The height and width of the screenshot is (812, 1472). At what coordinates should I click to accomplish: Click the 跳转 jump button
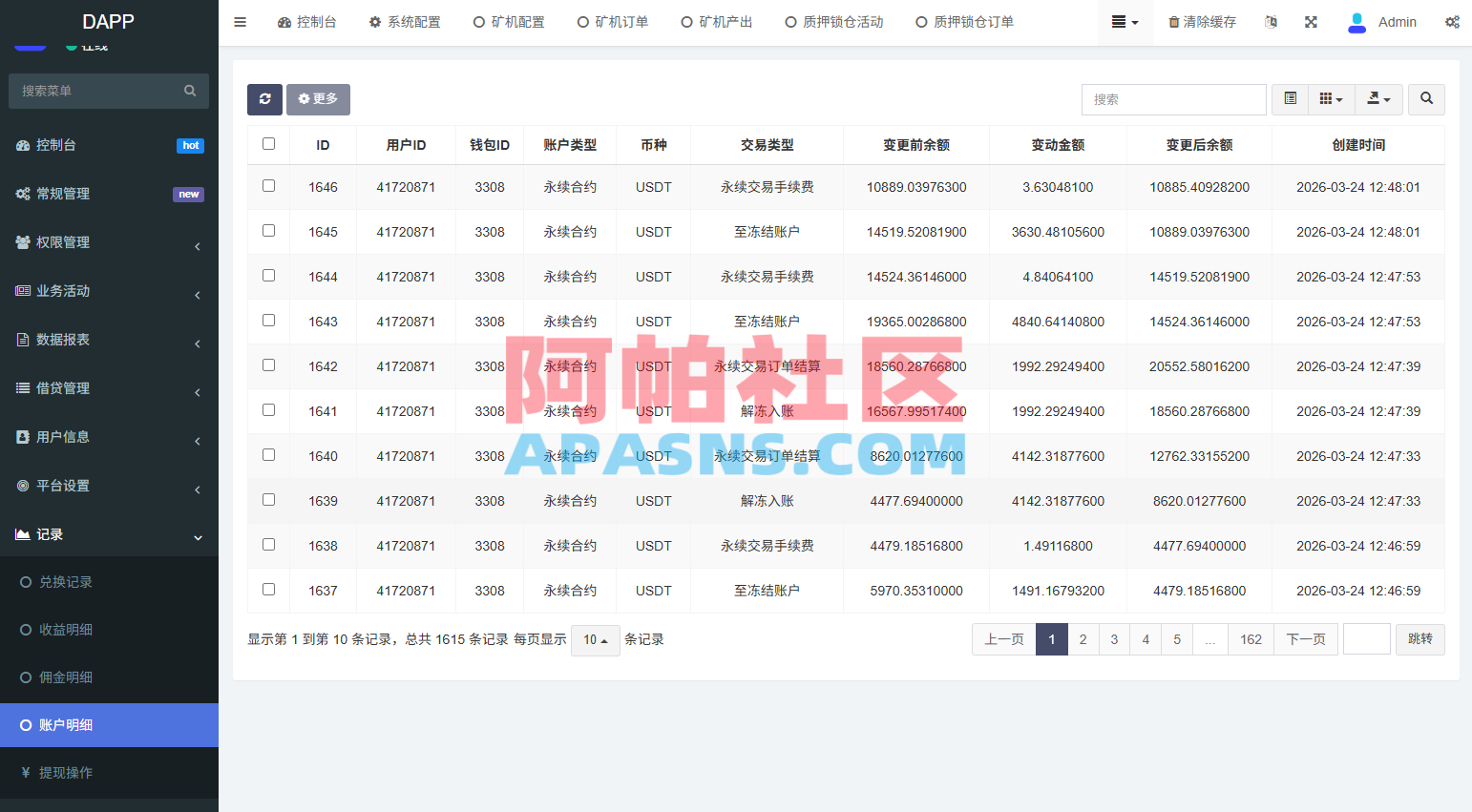[x=1420, y=639]
